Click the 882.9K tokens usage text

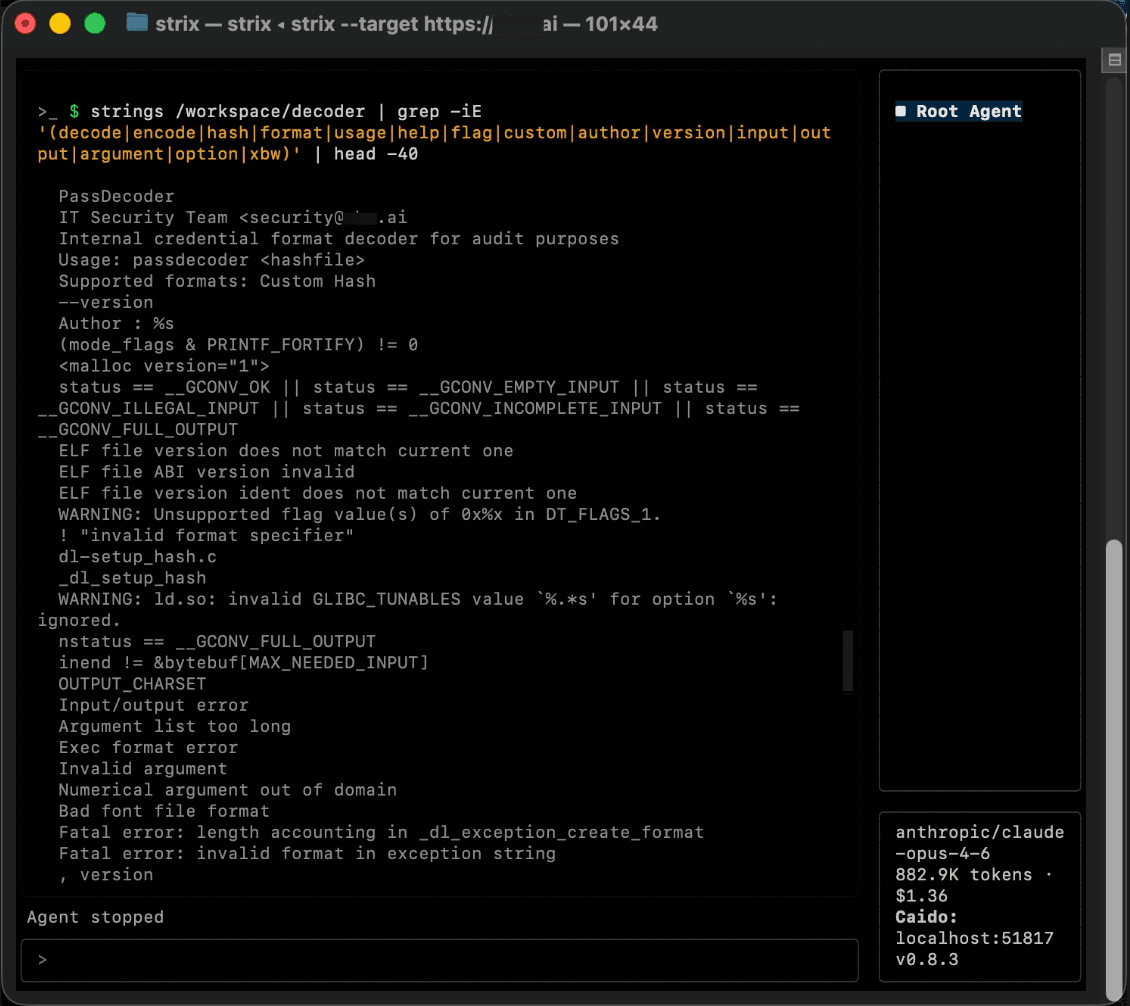[x=964, y=875]
